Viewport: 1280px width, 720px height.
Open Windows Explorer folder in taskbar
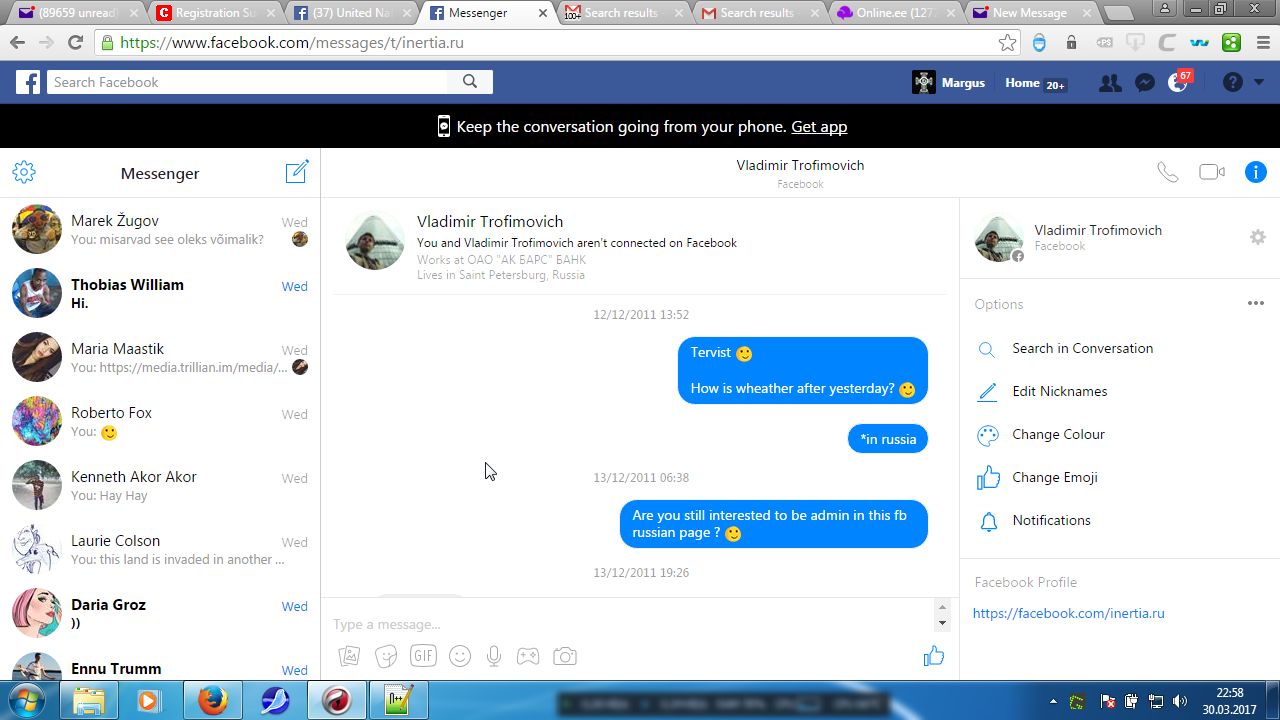tap(90, 700)
